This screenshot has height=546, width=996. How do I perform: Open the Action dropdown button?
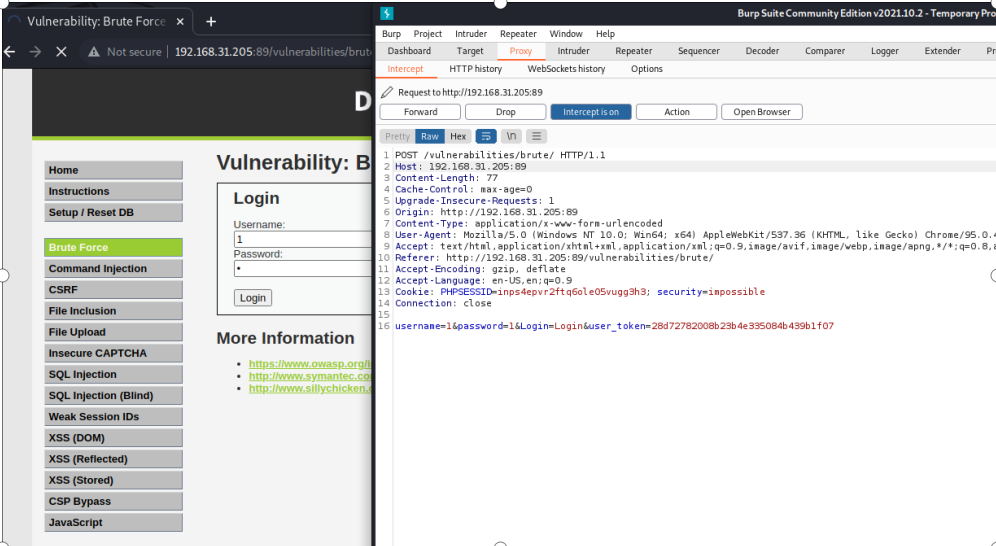click(x=676, y=112)
